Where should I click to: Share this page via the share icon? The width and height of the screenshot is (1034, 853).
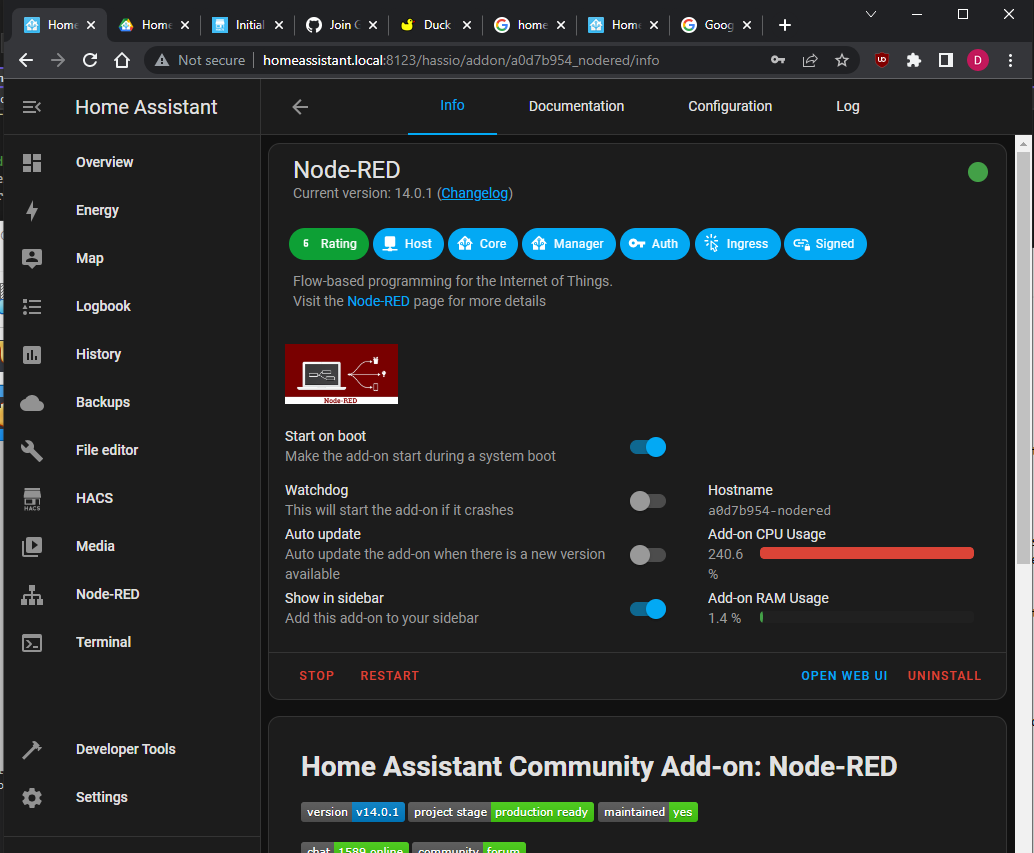coord(810,61)
